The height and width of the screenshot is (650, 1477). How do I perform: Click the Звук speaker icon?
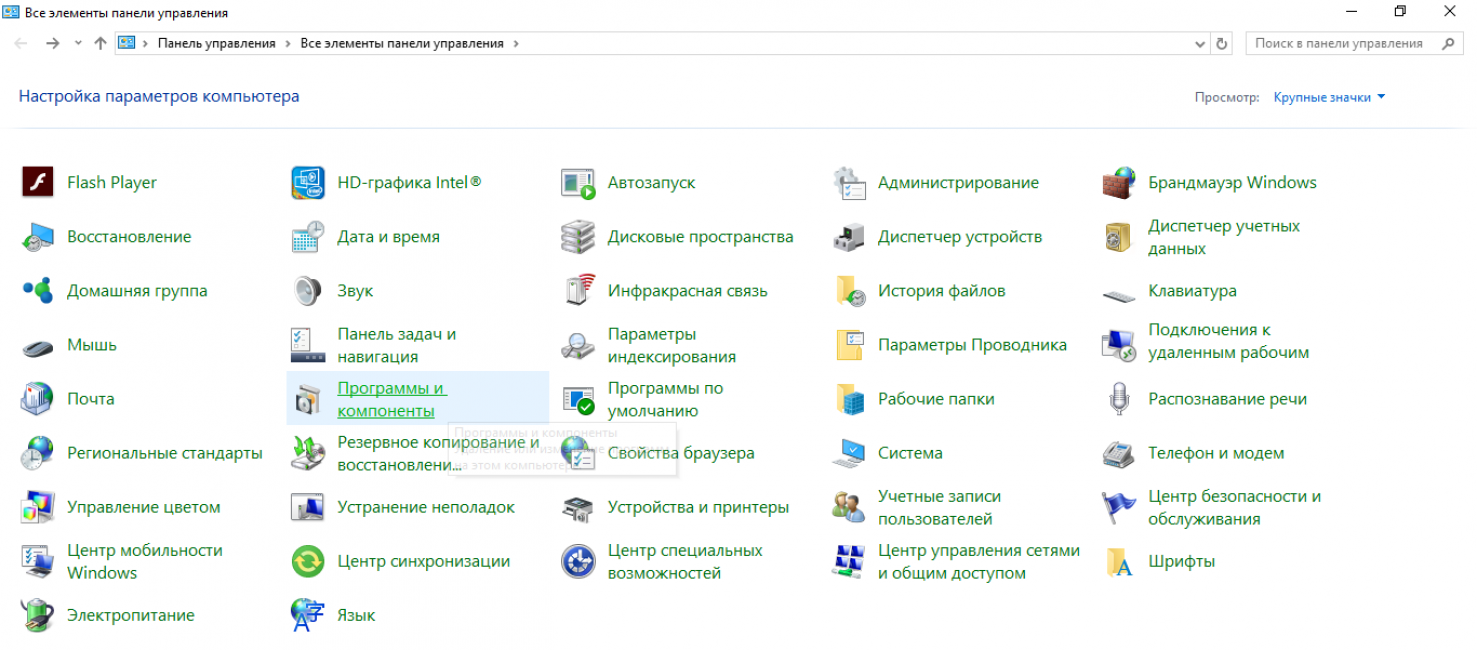click(308, 291)
